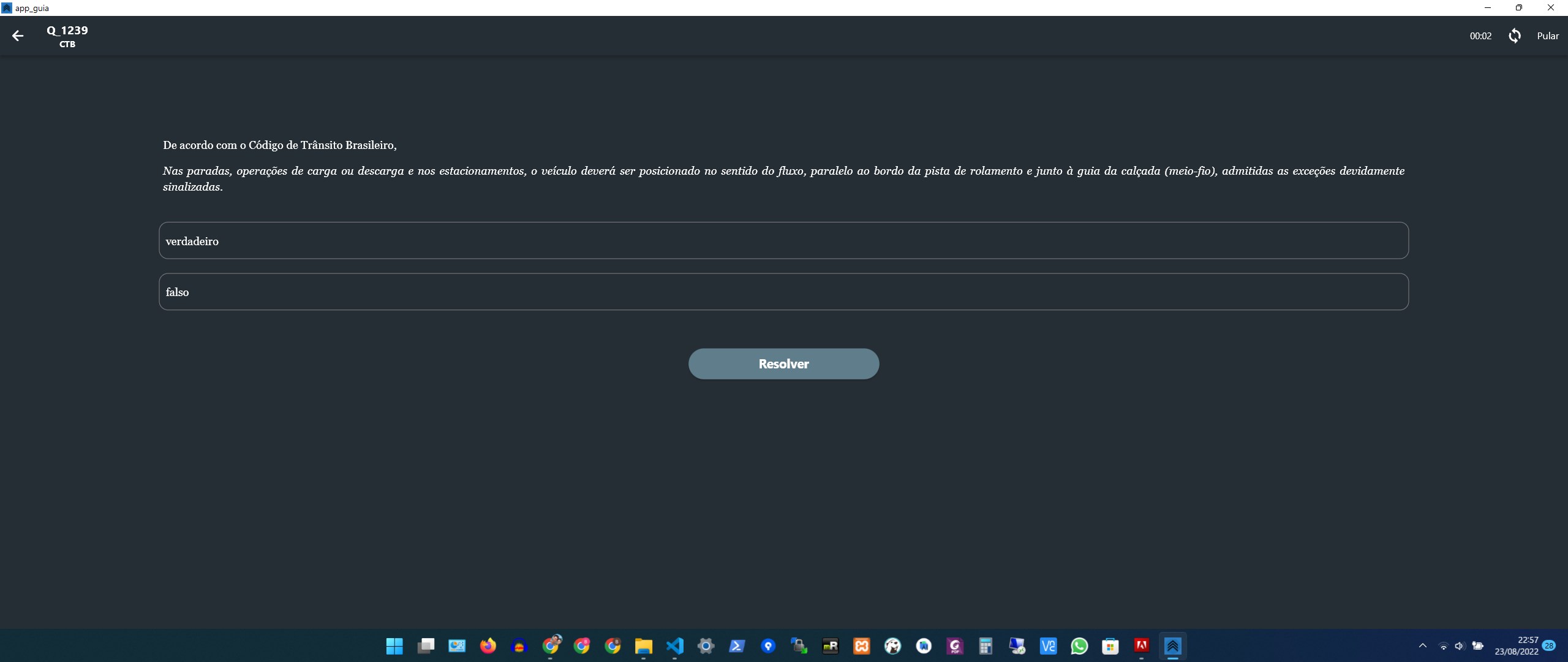Open the clock and date panel
This screenshot has width=1568, height=662.
tap(1517, 646)
